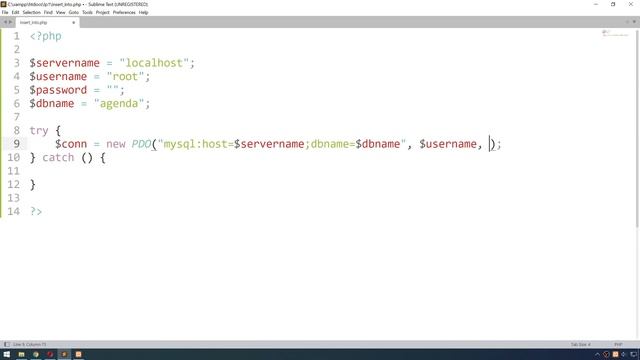
Task: Open the Tools menu
Action: pos(87,13)
